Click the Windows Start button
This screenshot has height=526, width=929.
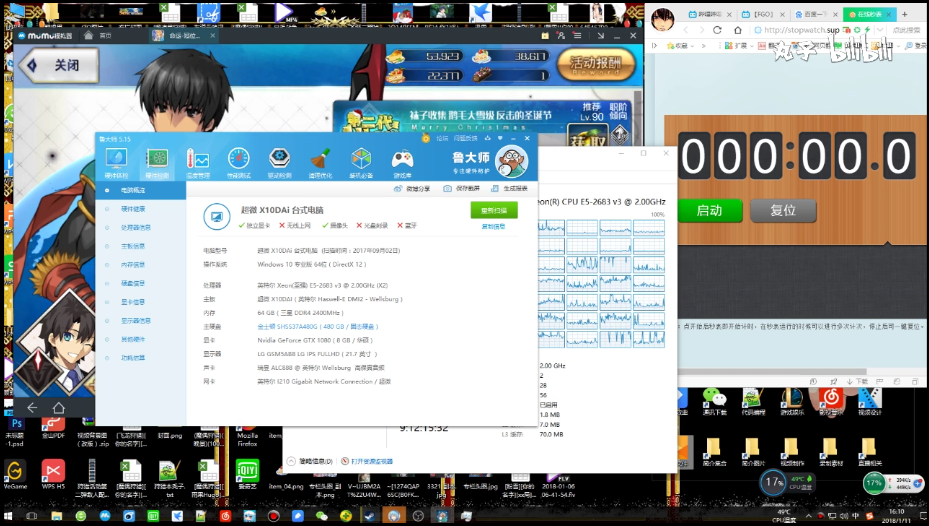tap(8, 516)
